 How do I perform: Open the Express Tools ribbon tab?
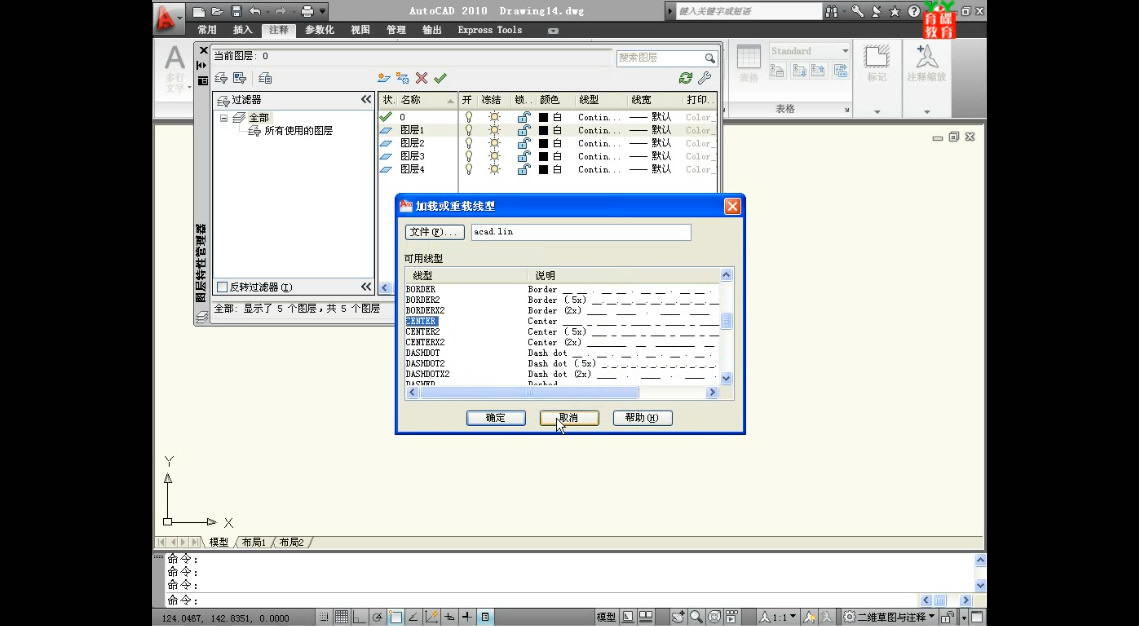coord(490,30)
